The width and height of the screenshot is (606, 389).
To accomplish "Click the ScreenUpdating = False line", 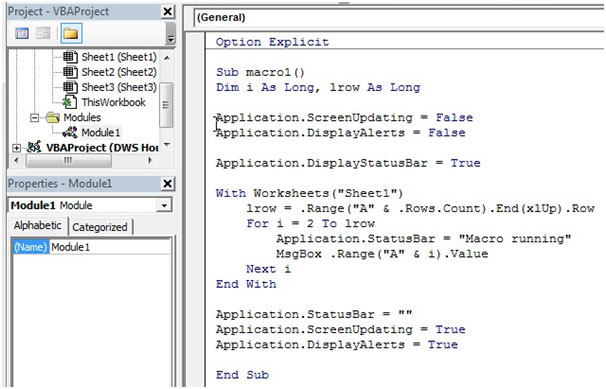I will click(344, 117).
